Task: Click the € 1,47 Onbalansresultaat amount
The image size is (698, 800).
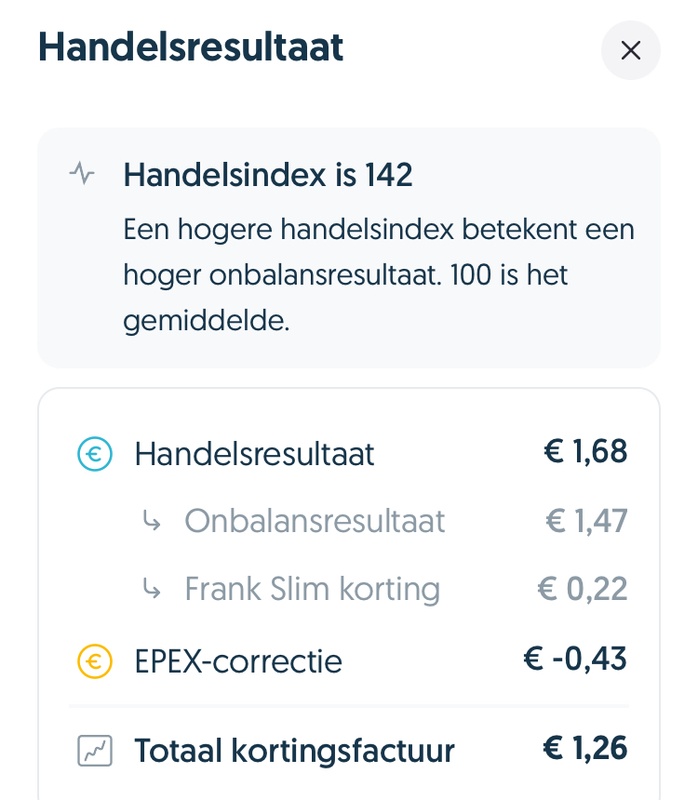Action: (x=586, y=521)
